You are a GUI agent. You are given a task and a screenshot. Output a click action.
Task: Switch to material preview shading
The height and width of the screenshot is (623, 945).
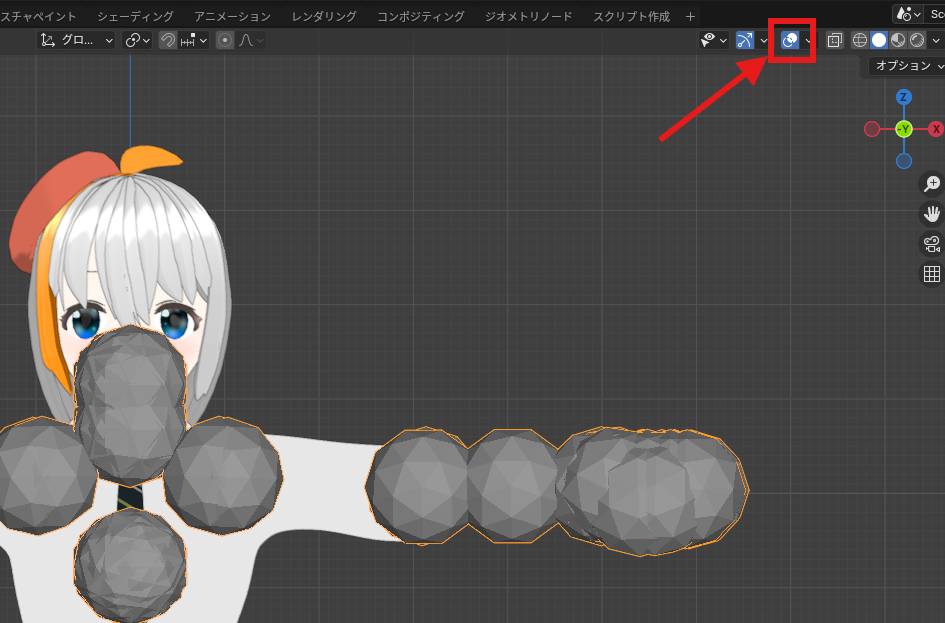coord(898,40)
